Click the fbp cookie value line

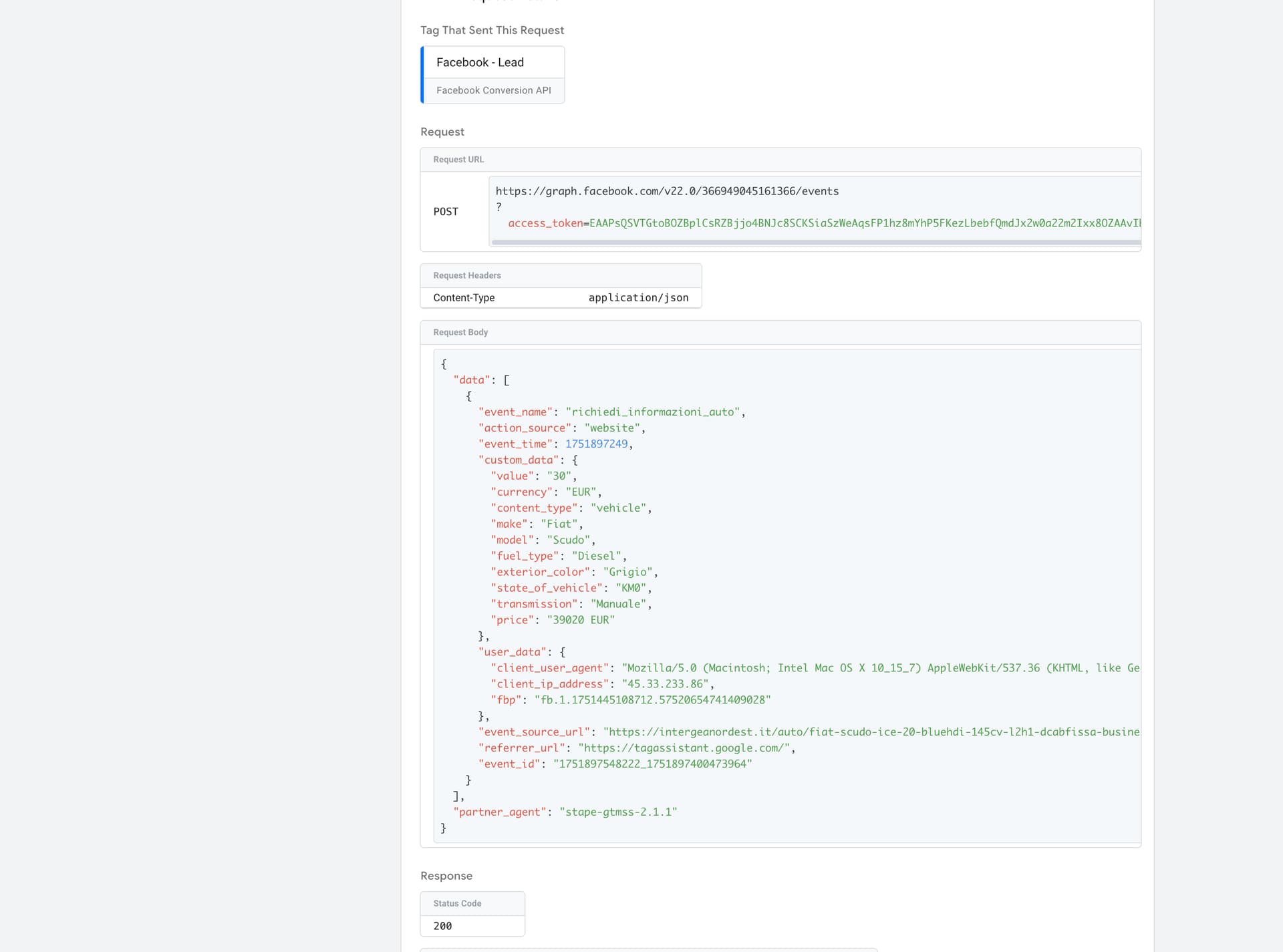click(x=630, y=701)
